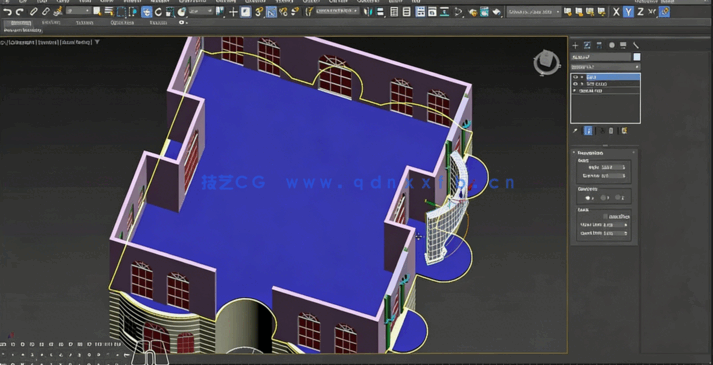The height and width of the screenshot is (365, 713).
Task: Switch to the Hierarchy command panel tab
Action: tap(599, 45)
